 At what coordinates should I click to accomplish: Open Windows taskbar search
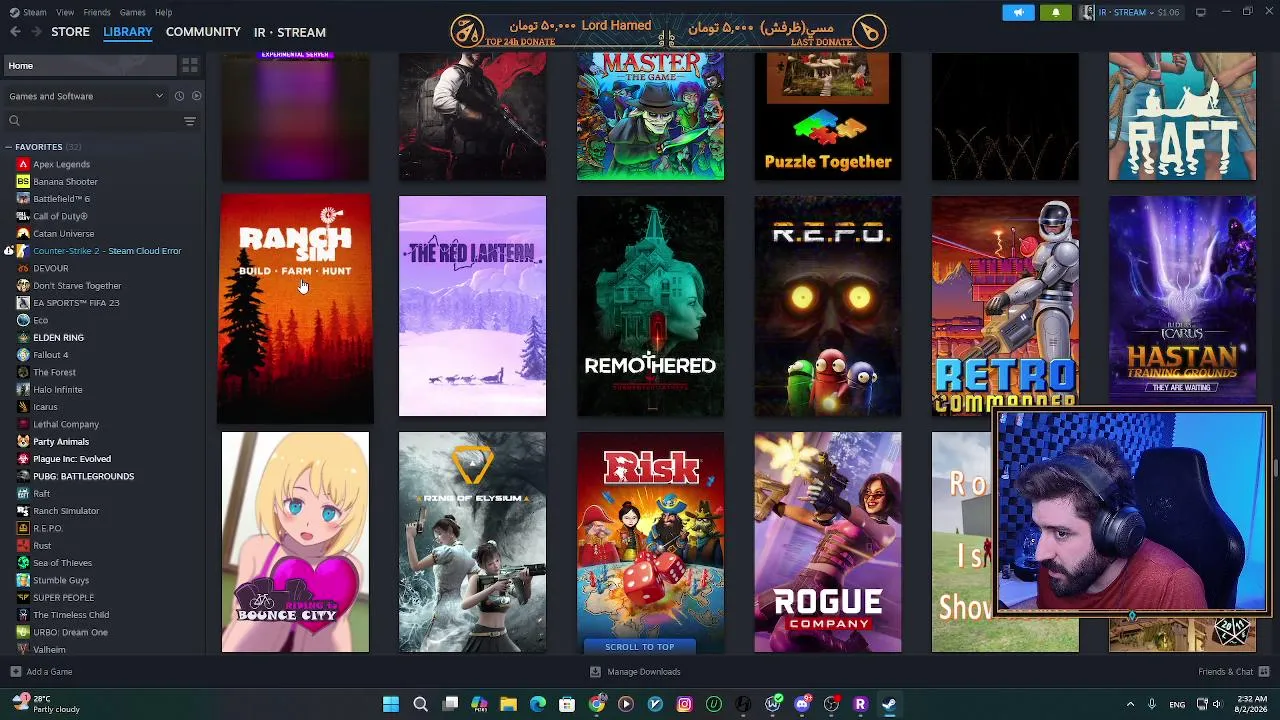[x=420, y=704]
